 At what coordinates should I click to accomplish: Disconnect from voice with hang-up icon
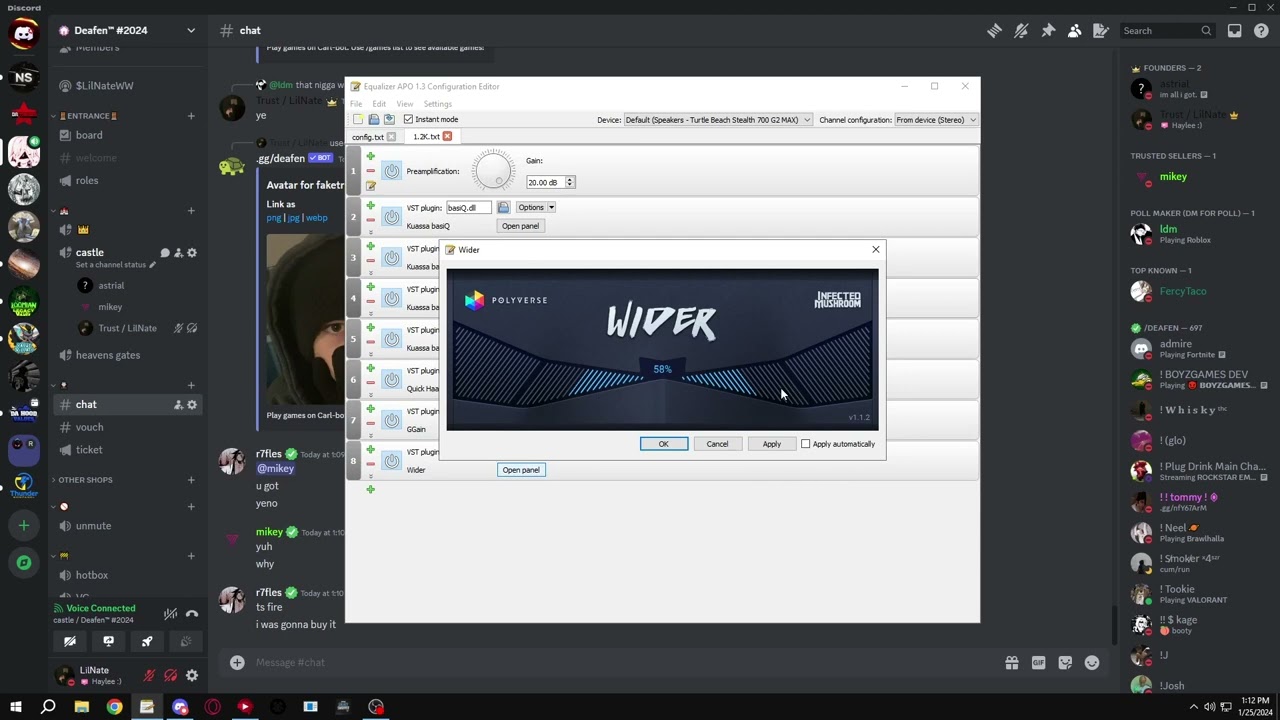pos(192,613)
